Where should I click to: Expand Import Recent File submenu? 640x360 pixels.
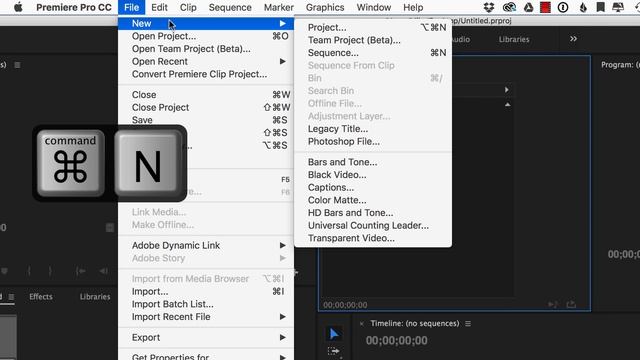[206, 317]
